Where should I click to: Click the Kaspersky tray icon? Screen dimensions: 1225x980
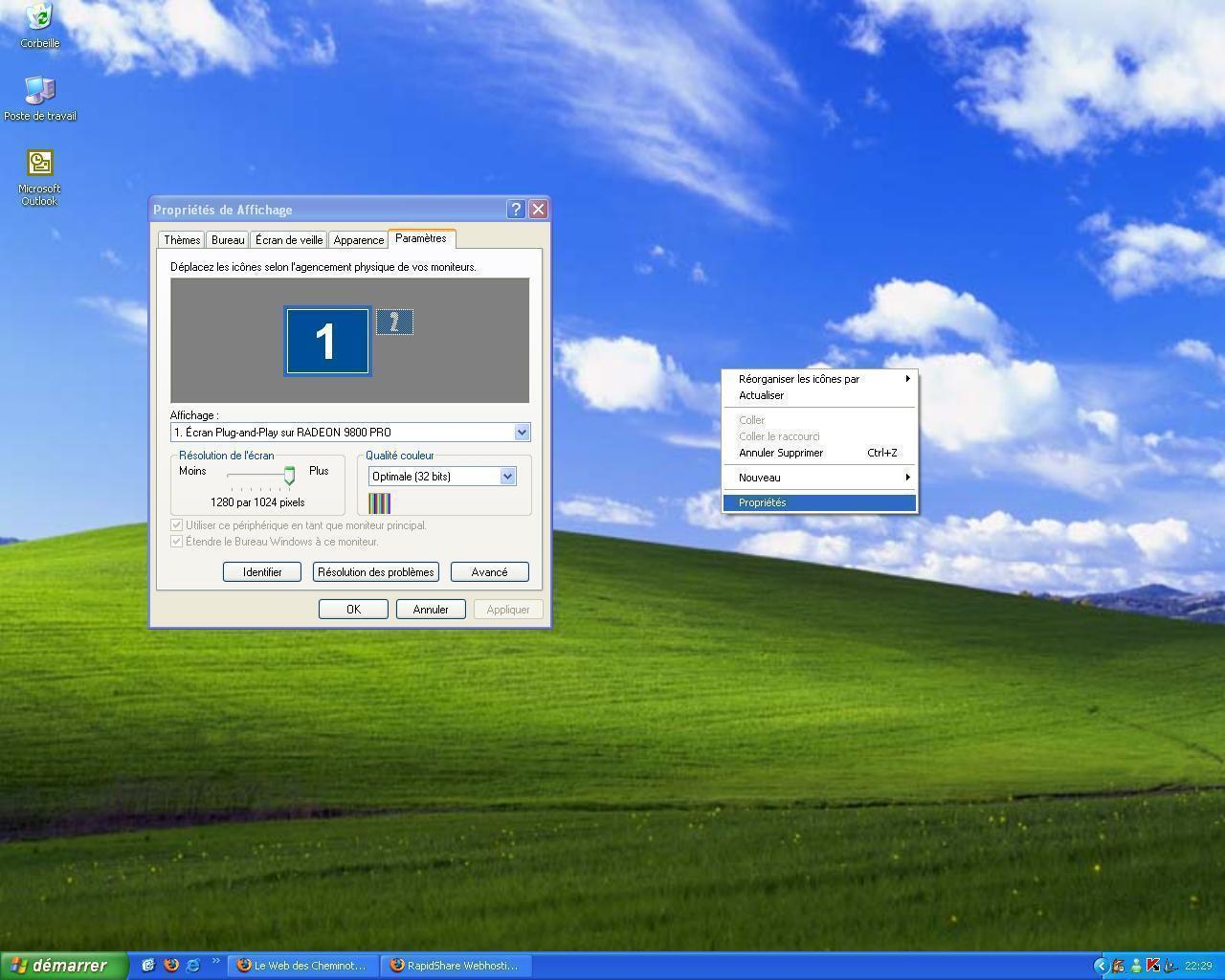coord(1153,966)
